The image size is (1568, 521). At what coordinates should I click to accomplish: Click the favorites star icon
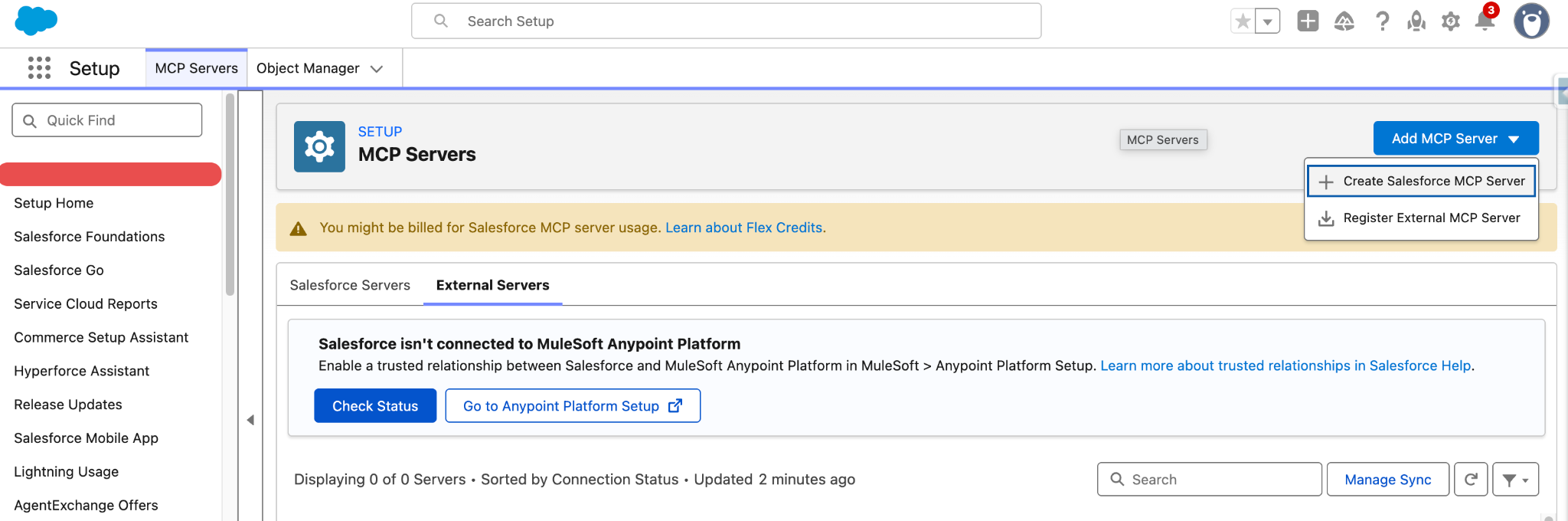point(1243,21)
